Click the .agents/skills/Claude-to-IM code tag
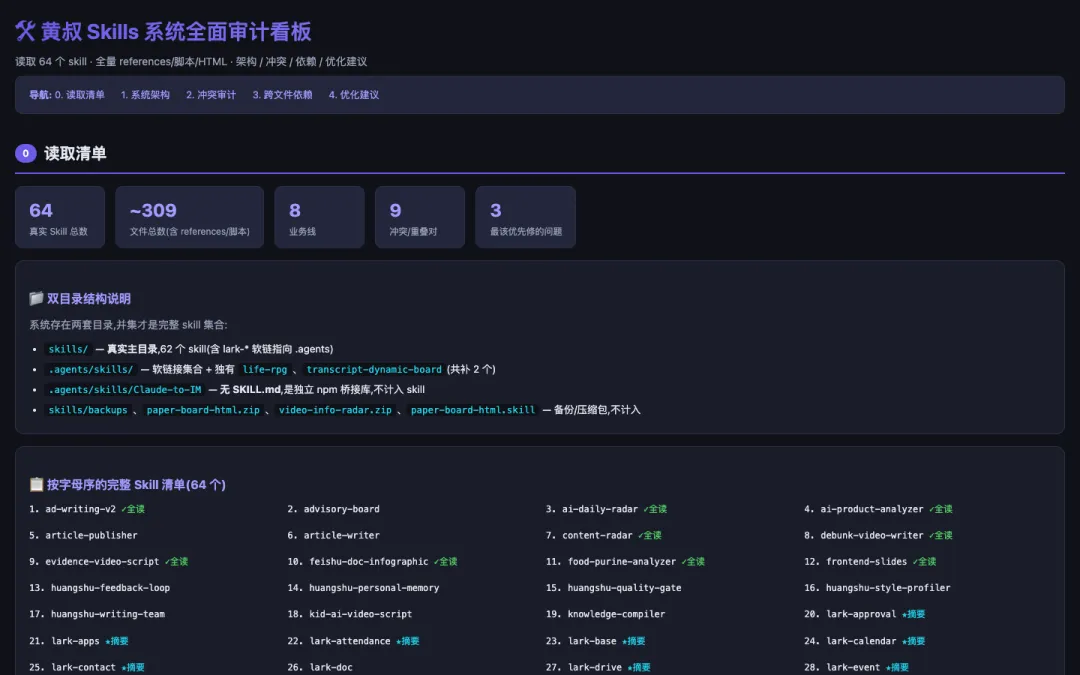Image resolution: width=1080 pixels, height=675 pixels. (x=125, y=390)
